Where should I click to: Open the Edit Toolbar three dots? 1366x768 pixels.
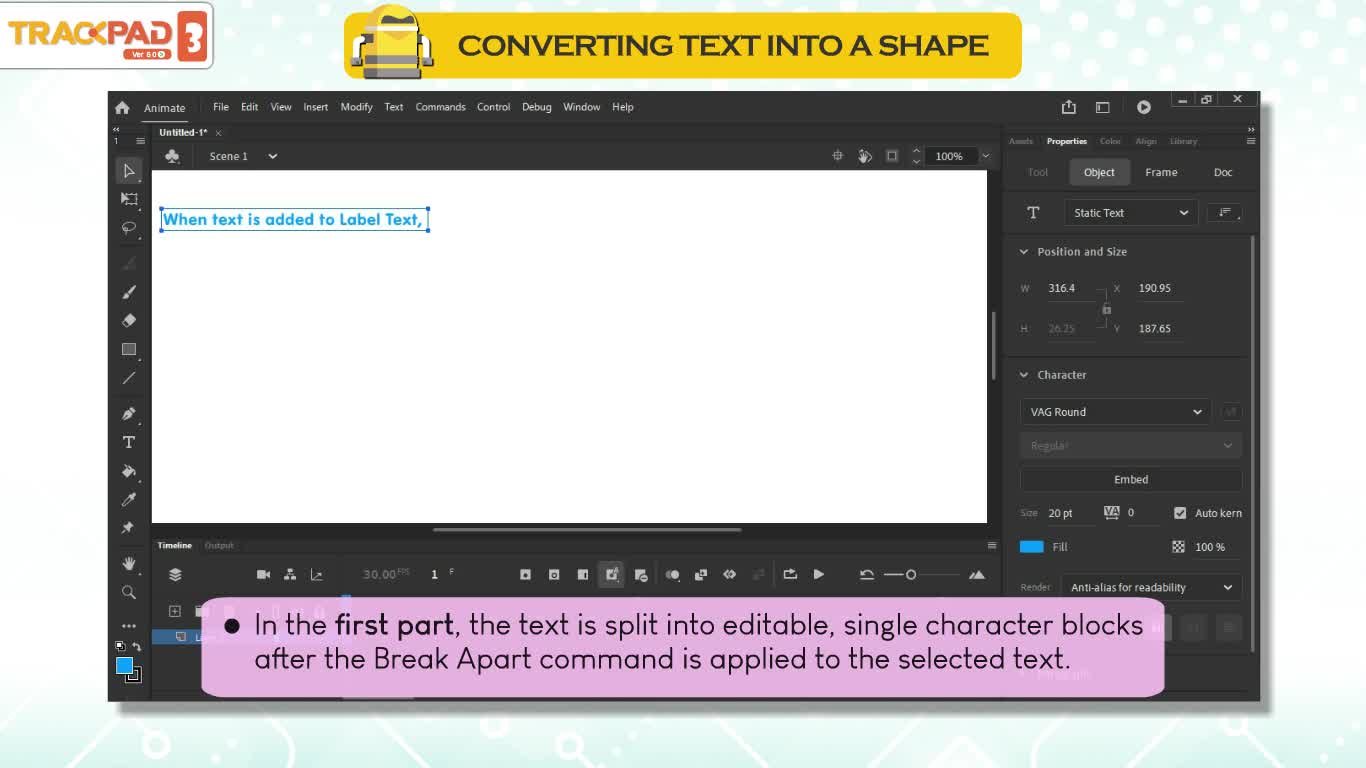129,626
